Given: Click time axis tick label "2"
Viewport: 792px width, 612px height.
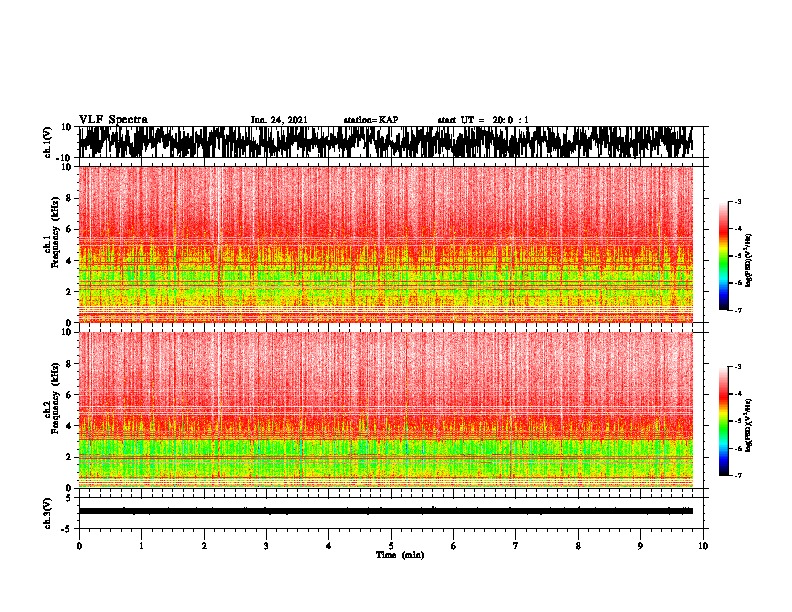Looking at the screenshot, I should pos(204,546).
